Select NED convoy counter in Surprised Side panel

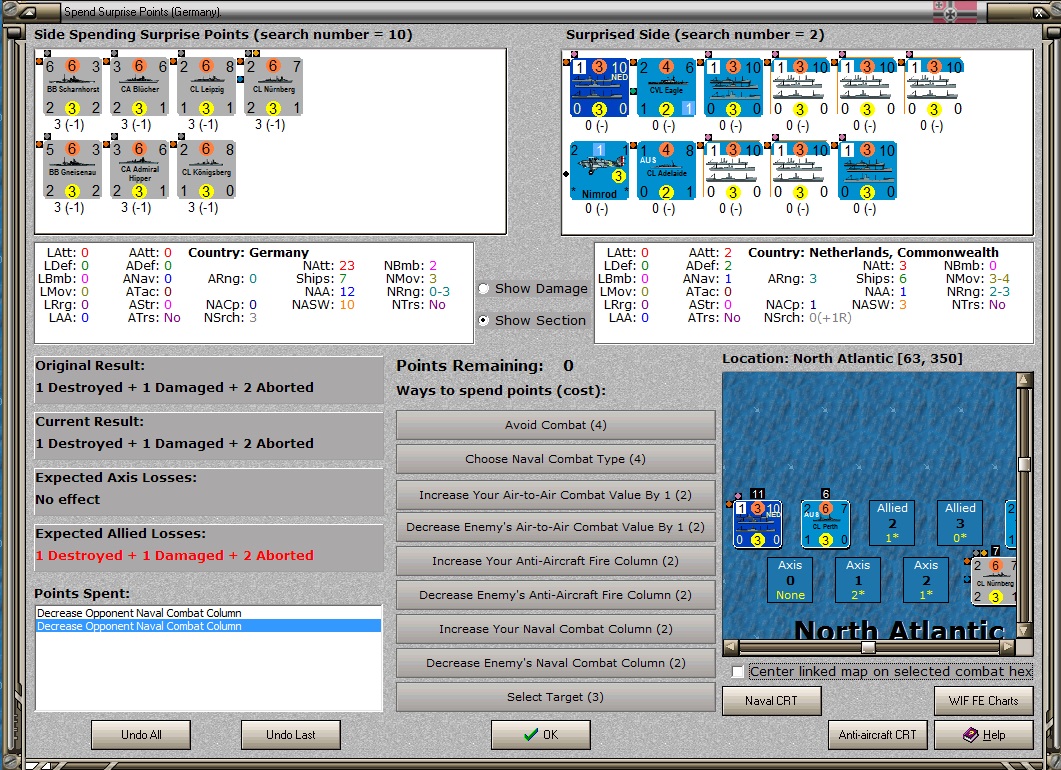point(600,88)
